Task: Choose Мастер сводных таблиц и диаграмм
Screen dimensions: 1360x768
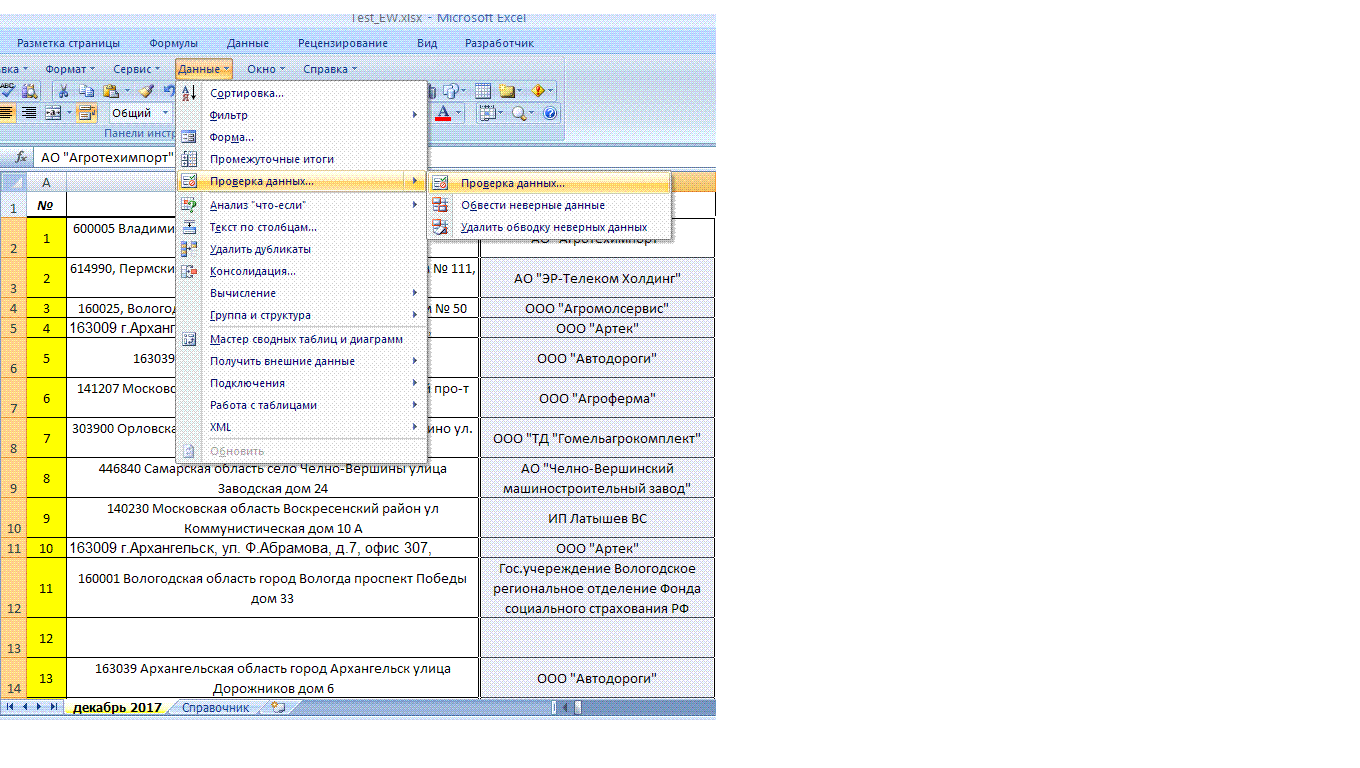Action: click(302, 339)
